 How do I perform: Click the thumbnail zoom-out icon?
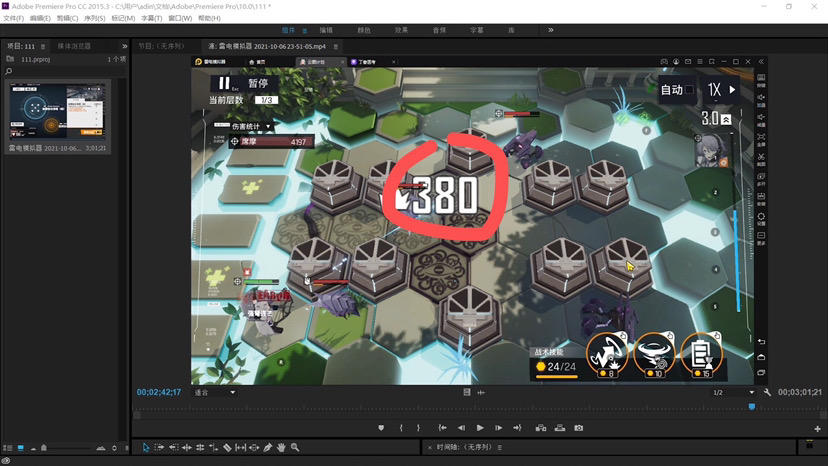pyautogui.click(x=33, y=448)
